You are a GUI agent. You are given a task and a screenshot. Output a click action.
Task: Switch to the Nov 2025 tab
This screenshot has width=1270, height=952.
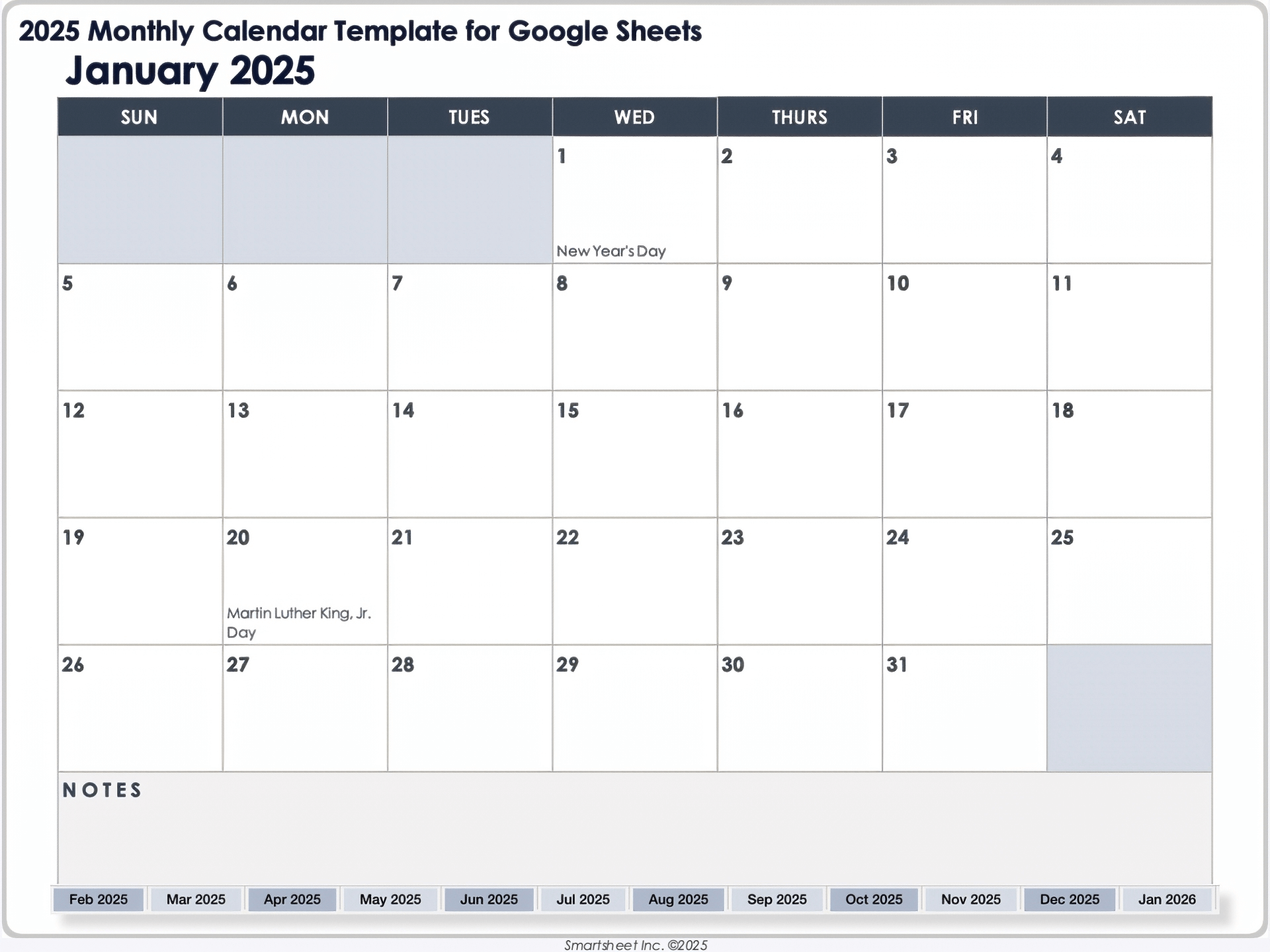pos(970,899)
